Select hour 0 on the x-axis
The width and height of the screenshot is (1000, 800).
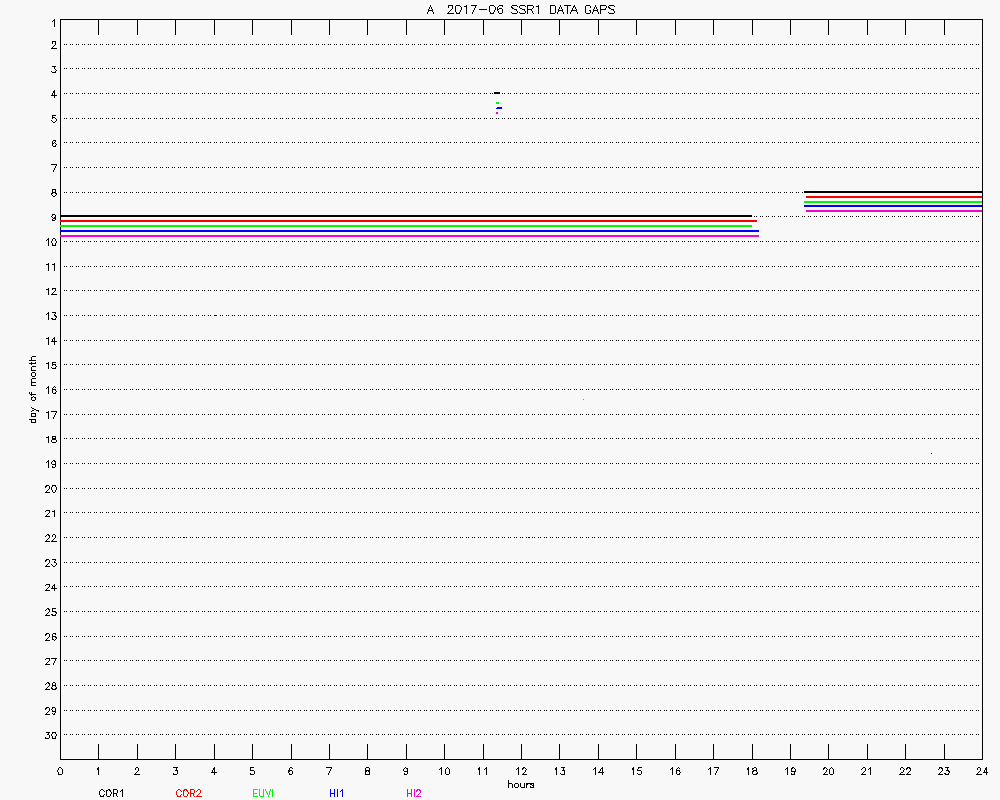tap(60, 771)
